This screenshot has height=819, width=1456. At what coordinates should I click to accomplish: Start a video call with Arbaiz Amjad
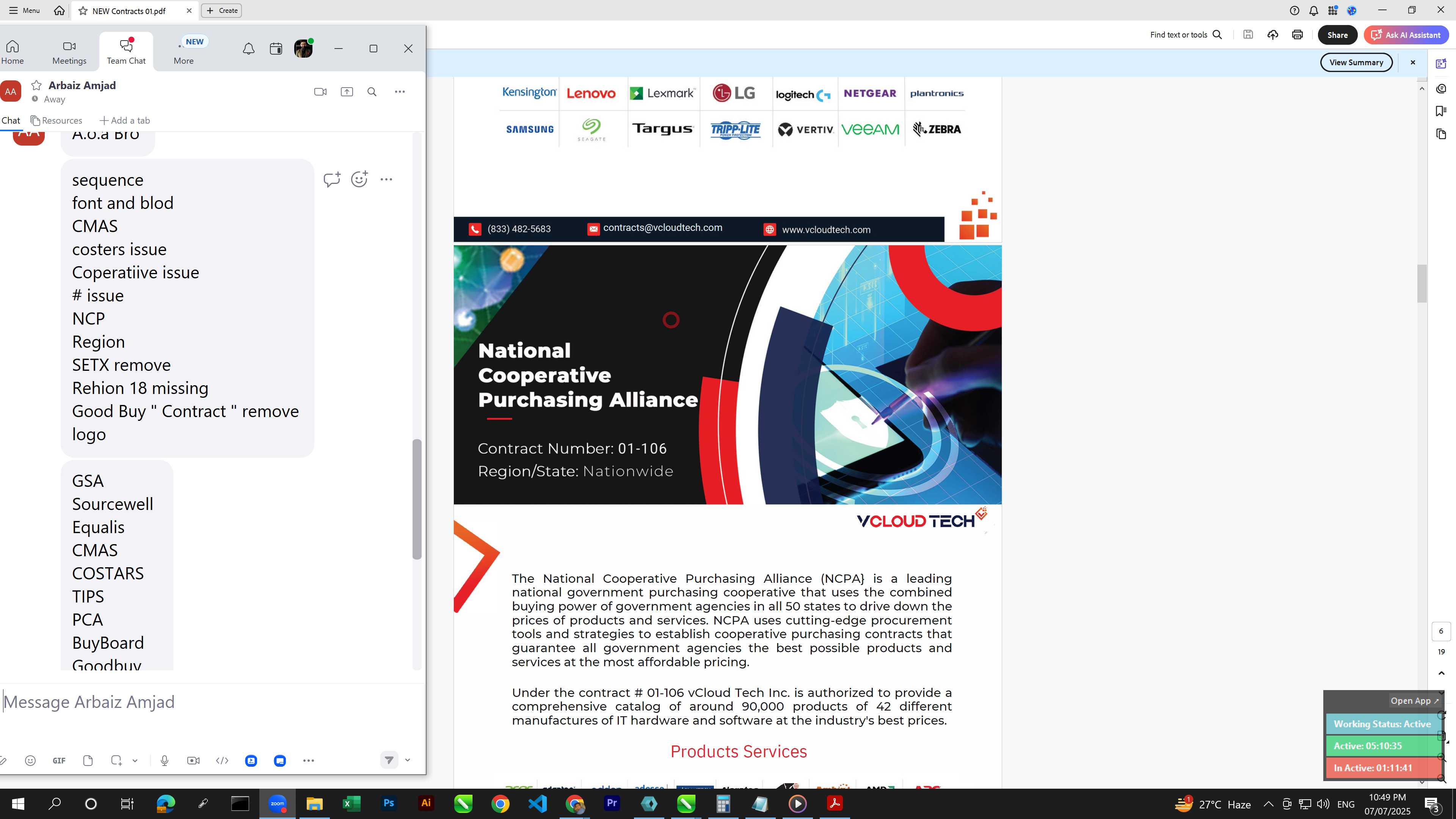[x=320, y=91]
